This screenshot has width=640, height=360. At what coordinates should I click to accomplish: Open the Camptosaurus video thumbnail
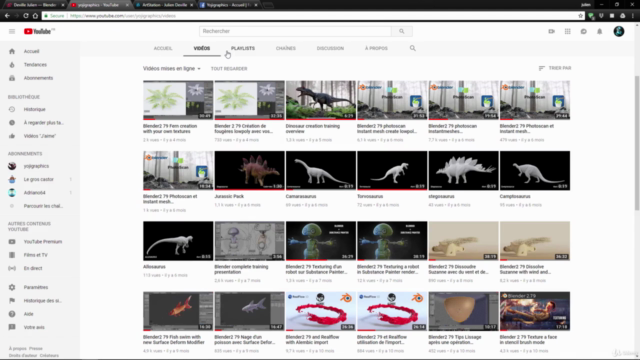[535, 171]
